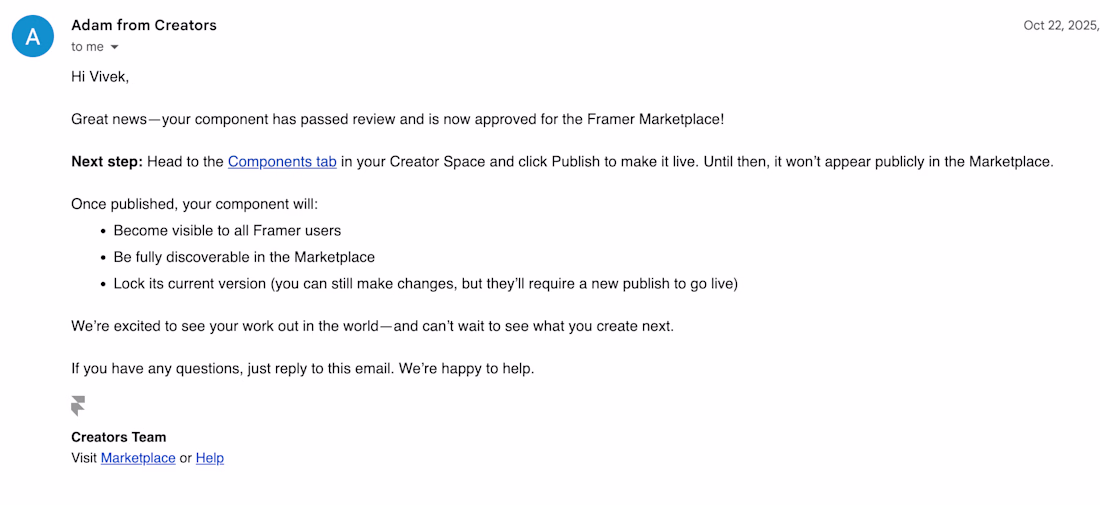This screenshot has width=1100, height=505.
Task: Click the bold "Creators Team" signature text
Action: (118, 437)
